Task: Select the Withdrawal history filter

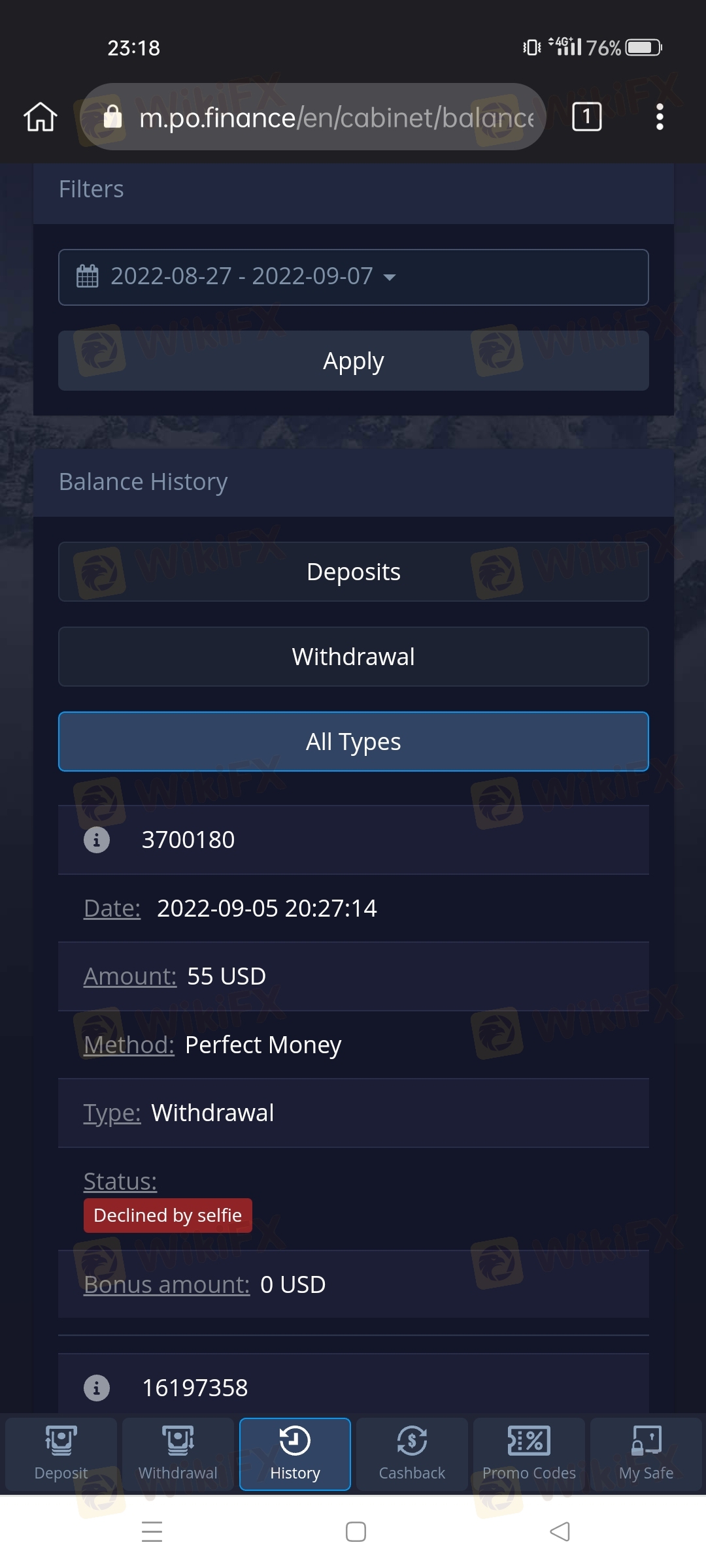Action: [x=354, y=657]
